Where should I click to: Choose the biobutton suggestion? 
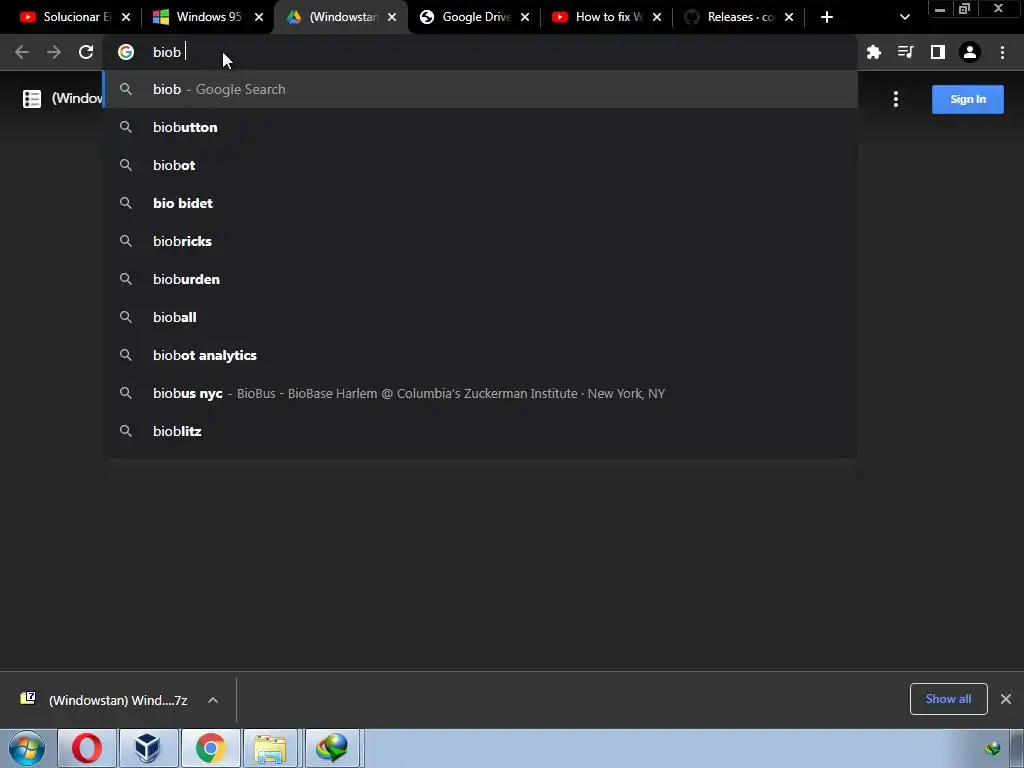coord(480,127)
